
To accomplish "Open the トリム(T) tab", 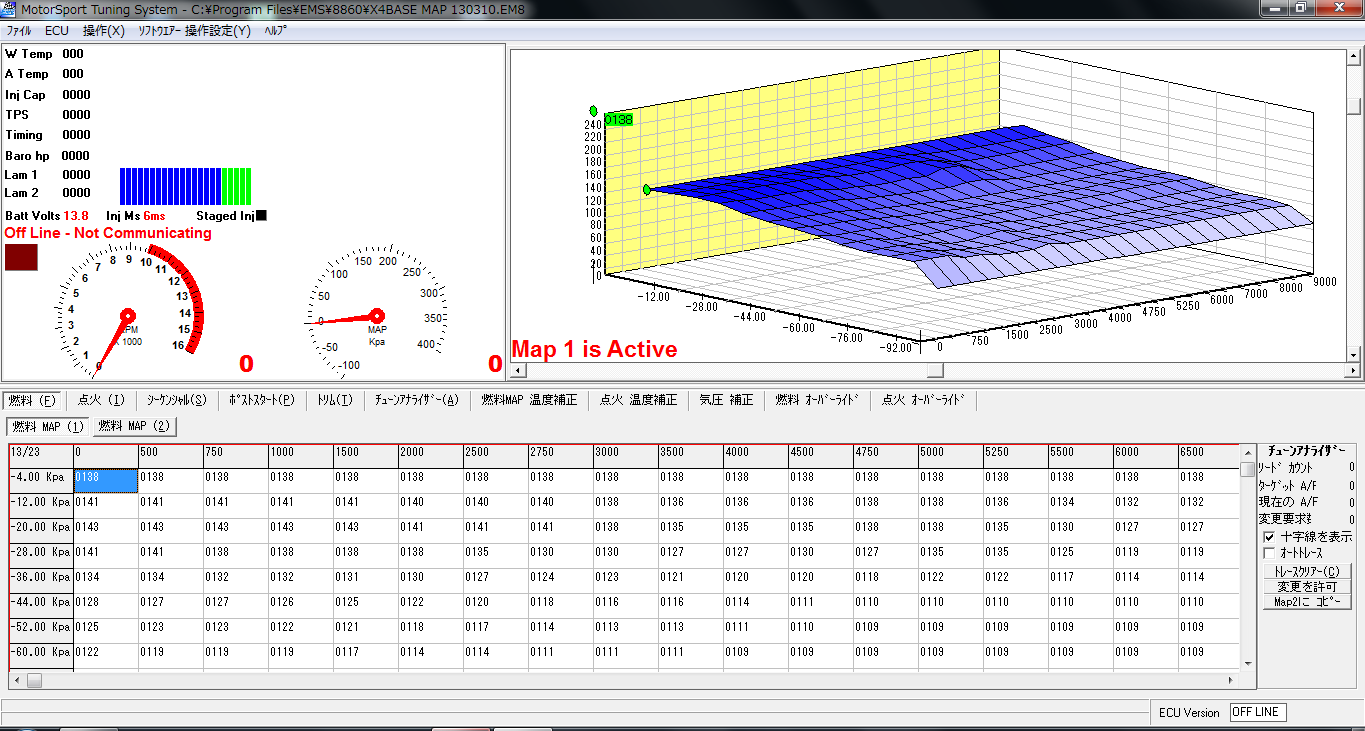I will (x=334, y=400).
